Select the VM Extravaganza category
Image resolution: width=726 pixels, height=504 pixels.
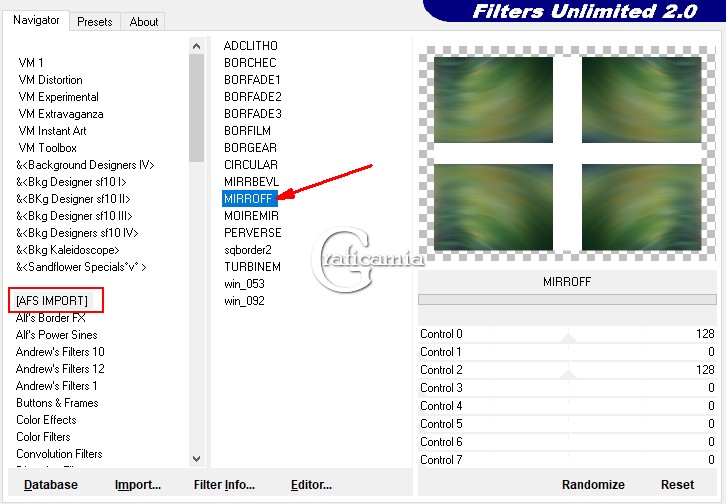(x=61, y=114)
